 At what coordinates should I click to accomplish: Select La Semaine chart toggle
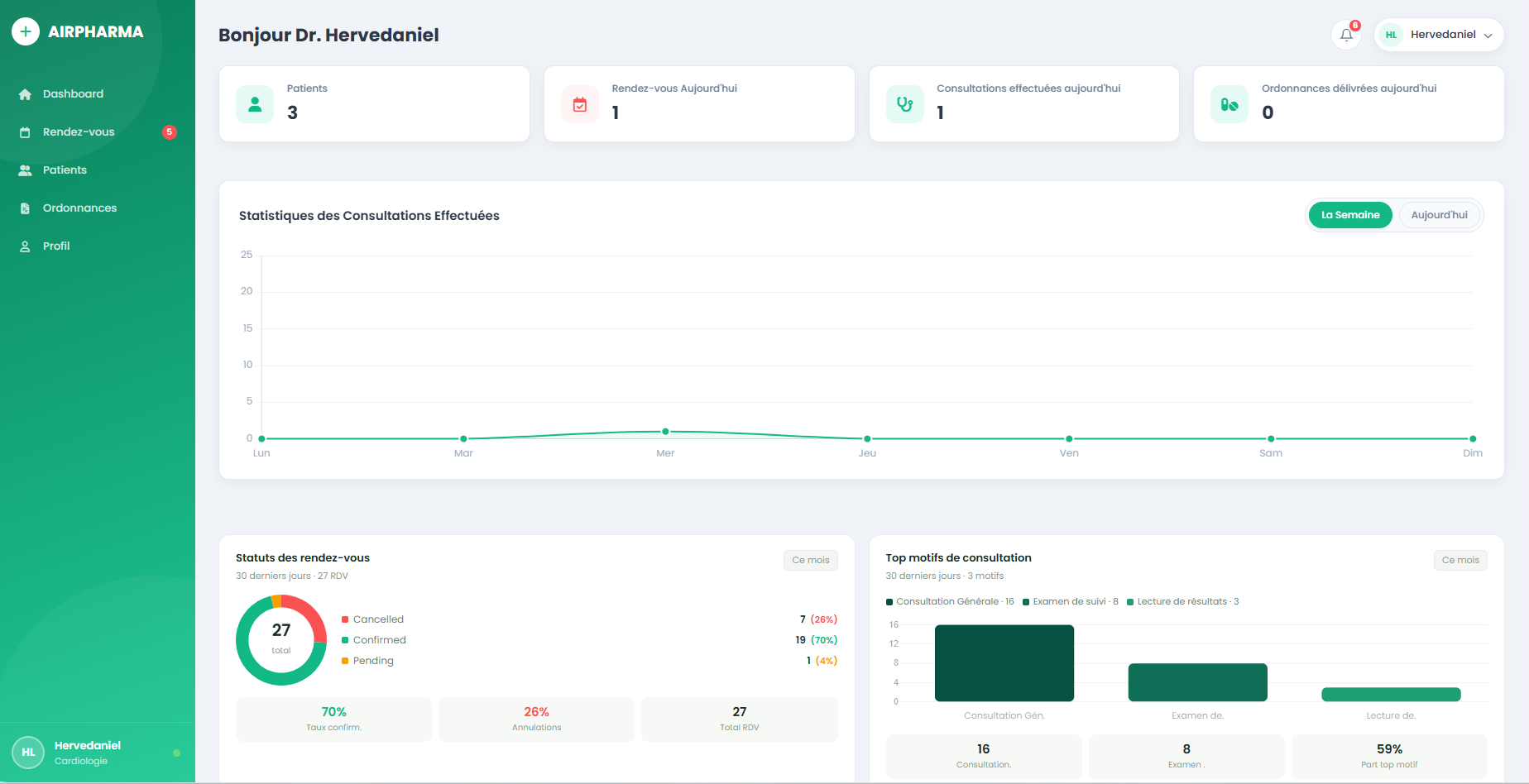coord(1350,215)
